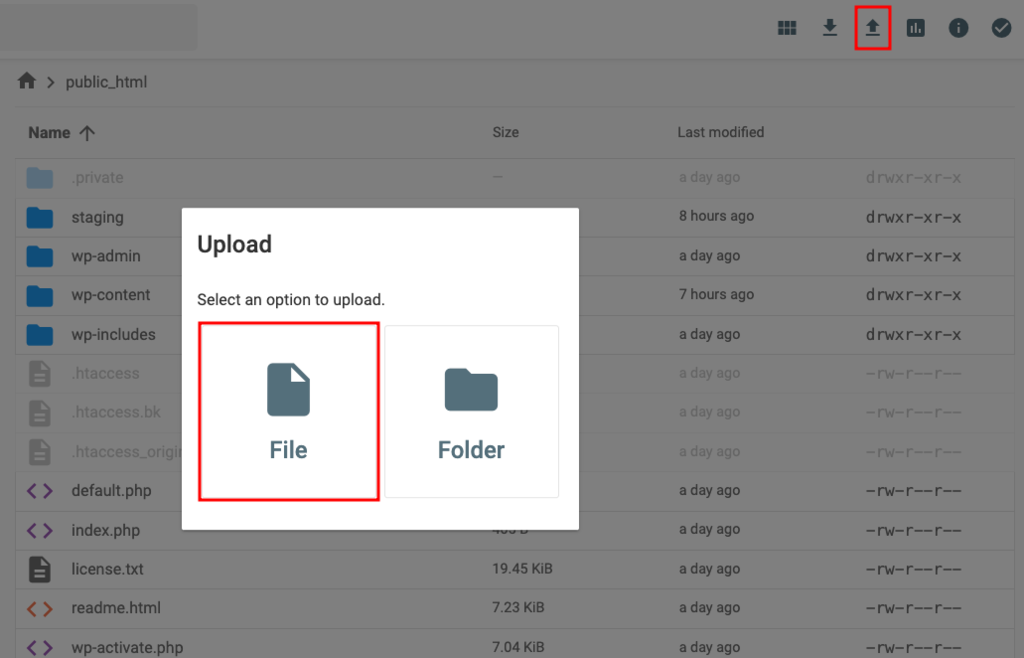Click the search field at top left

pos(98,27)
